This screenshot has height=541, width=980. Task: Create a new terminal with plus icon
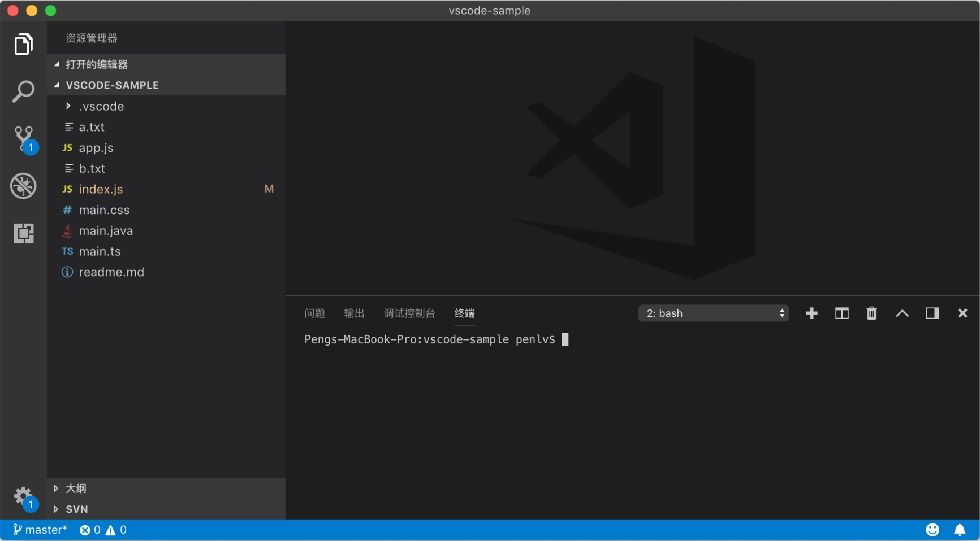[811, 313]
